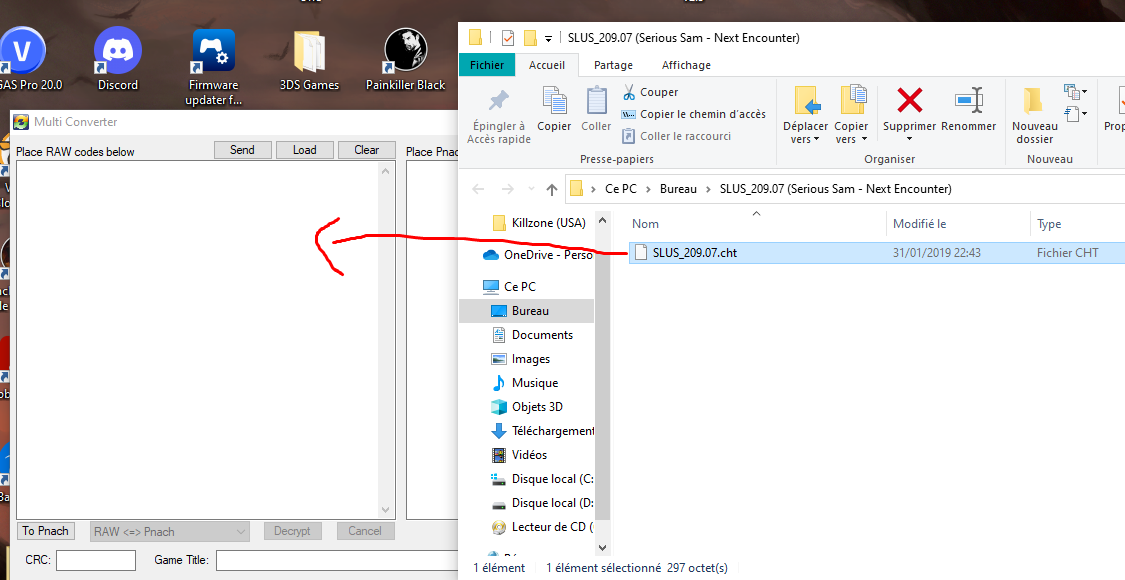Screen dimensions: 1125x580
Task: Click the Coller clipboard icon
Action: tap(596, 100)
